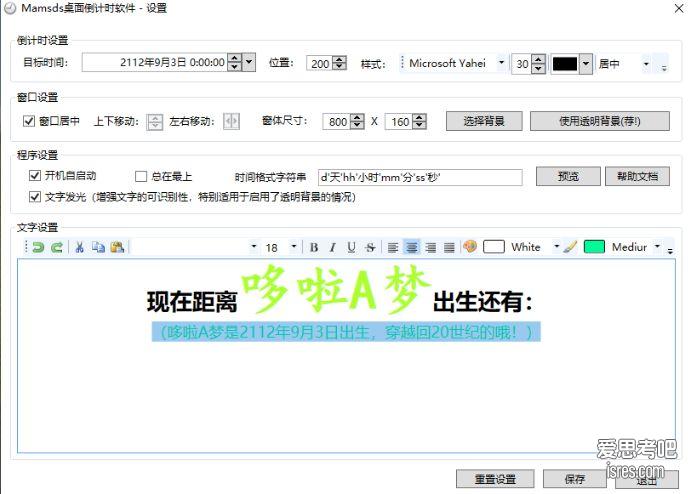Increase the width 800 stepper
691x494 pixels.
(x=357, y=118)
